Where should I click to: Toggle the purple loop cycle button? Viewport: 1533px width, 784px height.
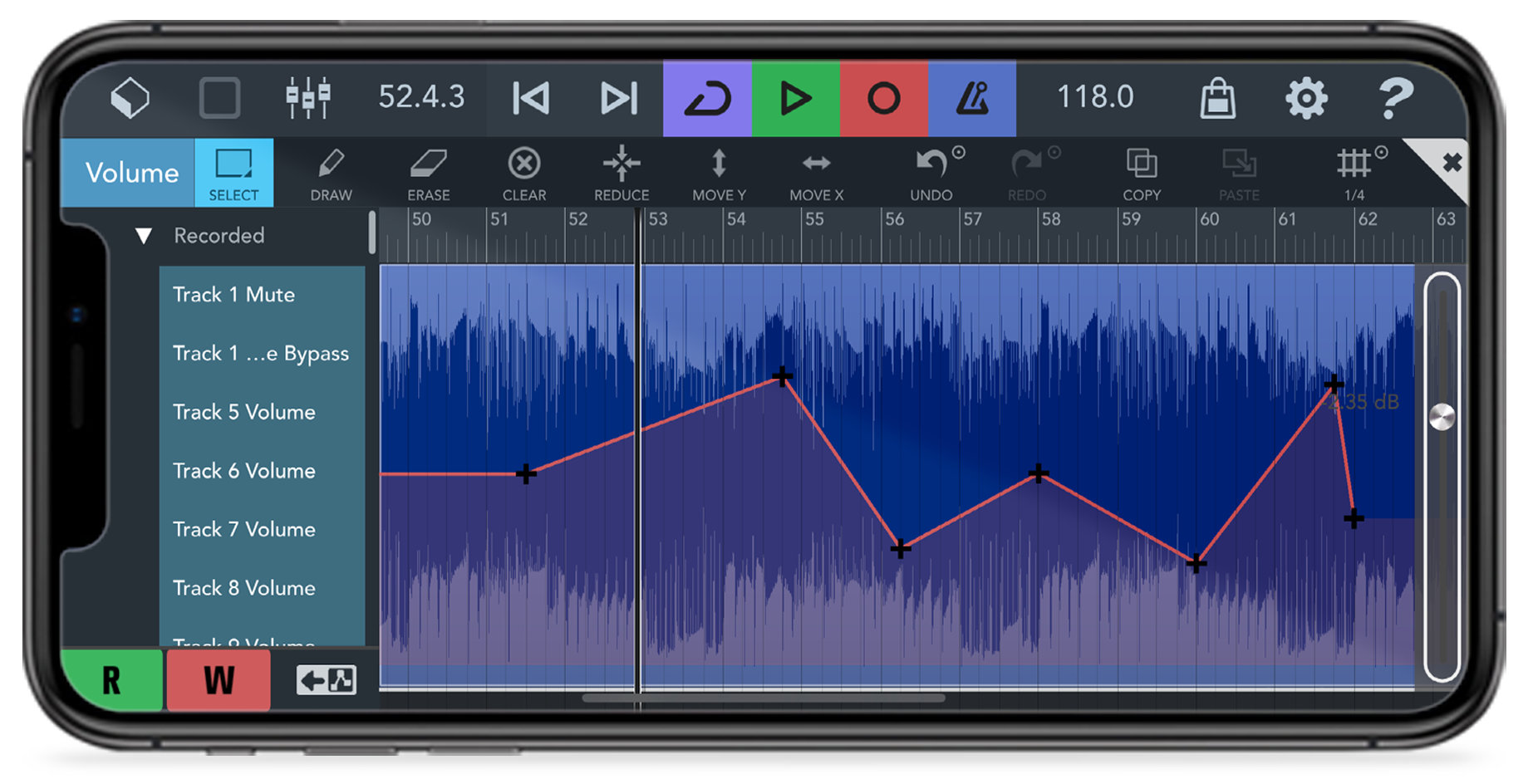point(707,98)
